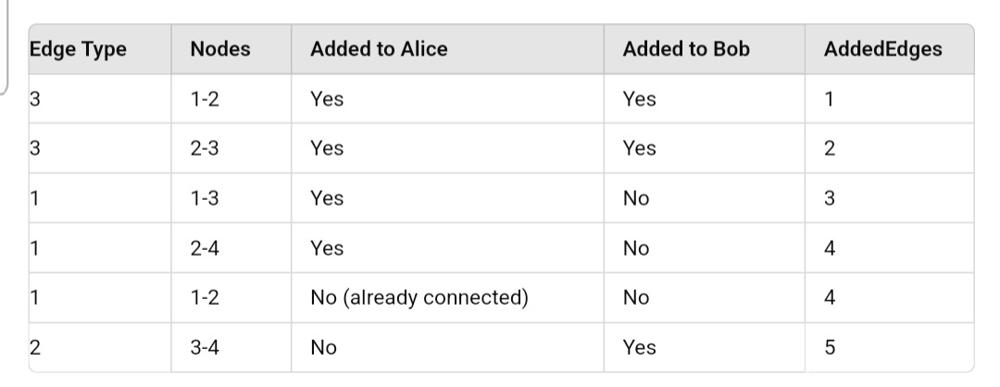
Task: Select the 3-4 nodes cell
Action: pyautogui.click(x=231, y=347)
